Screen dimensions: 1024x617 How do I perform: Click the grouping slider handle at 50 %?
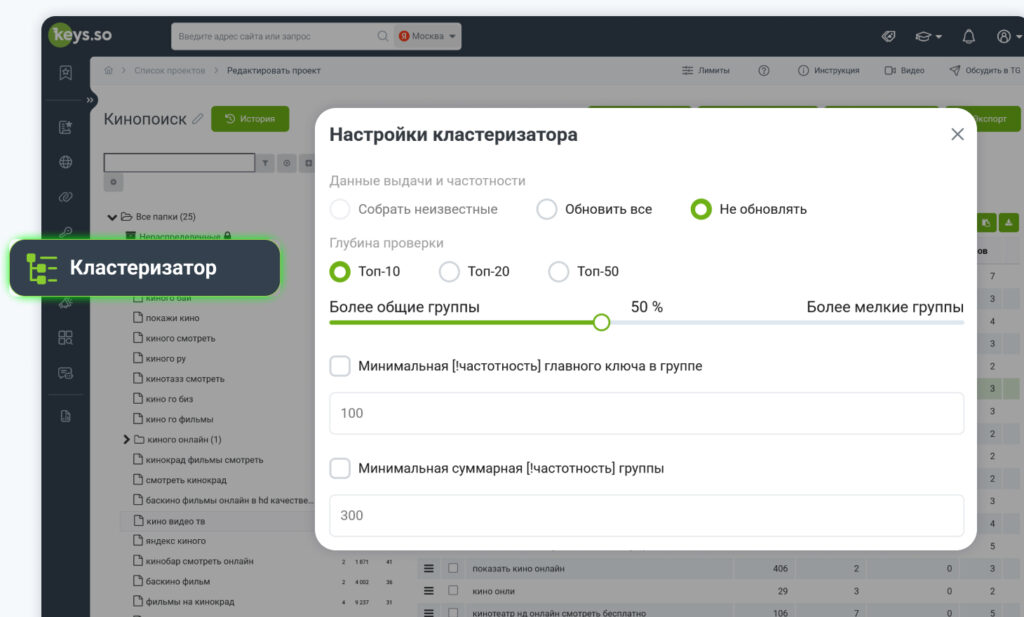[601, 322]
